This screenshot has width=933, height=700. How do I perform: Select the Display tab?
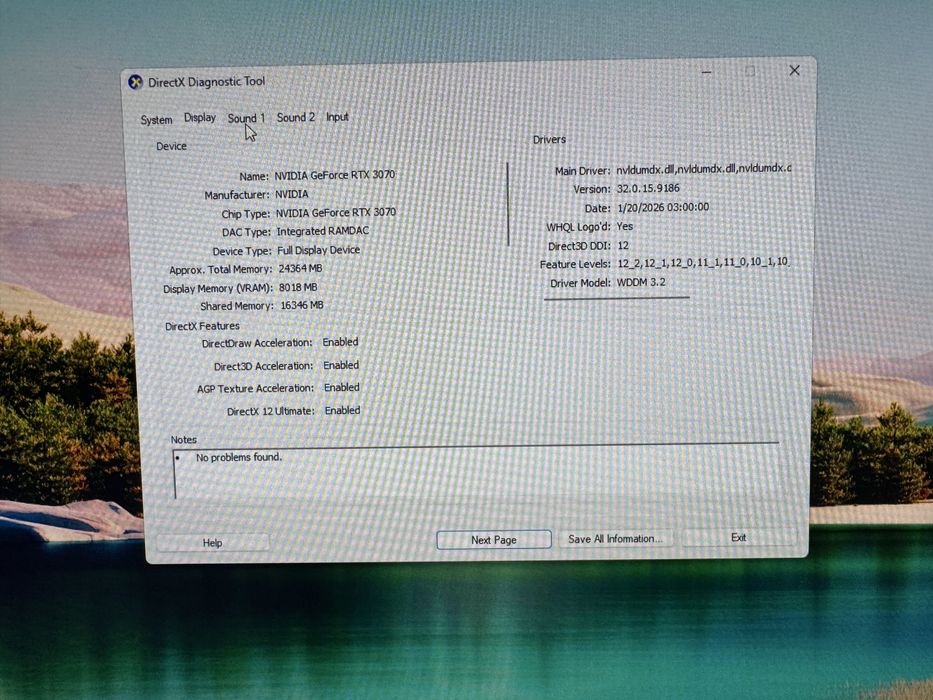[x=200, y=118]
